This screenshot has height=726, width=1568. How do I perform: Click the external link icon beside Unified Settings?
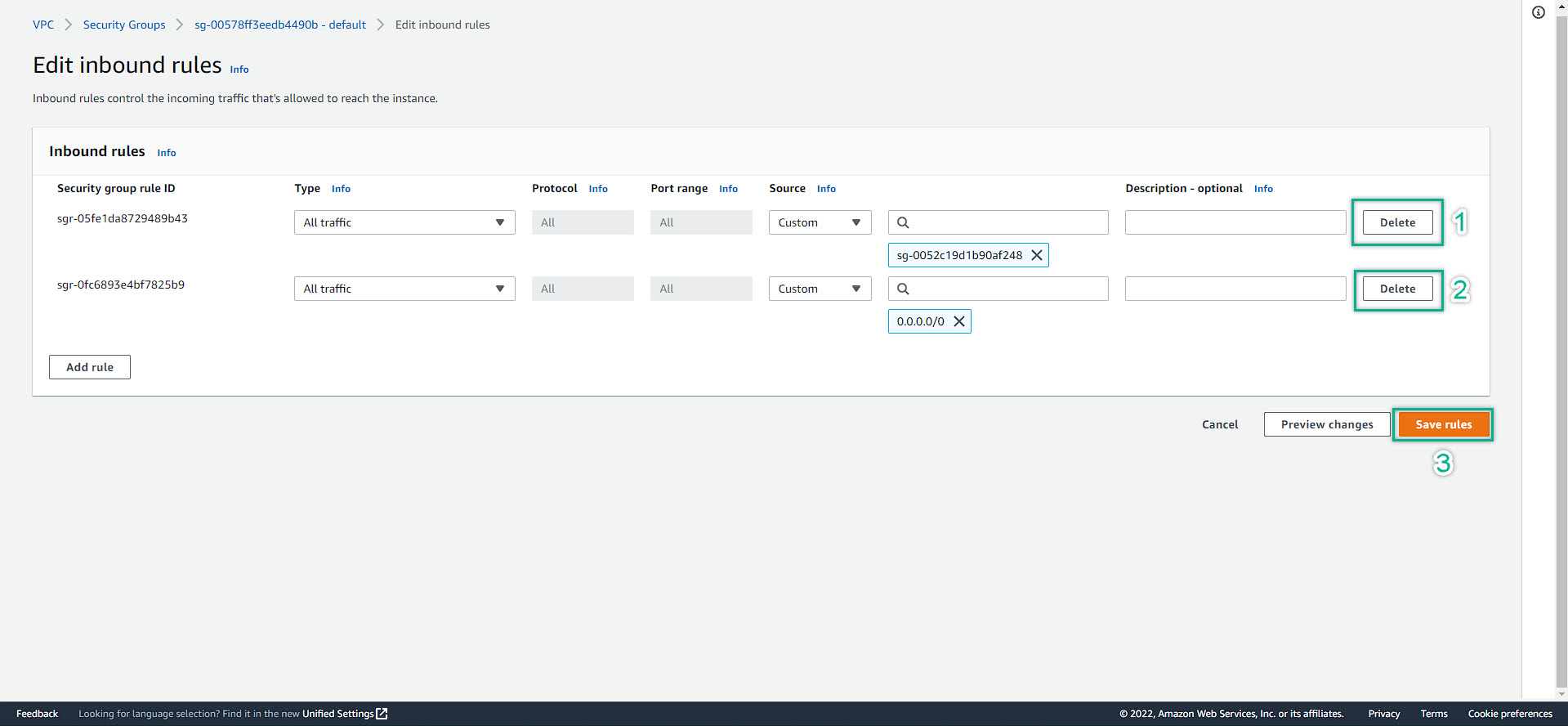tap(382, 714)
